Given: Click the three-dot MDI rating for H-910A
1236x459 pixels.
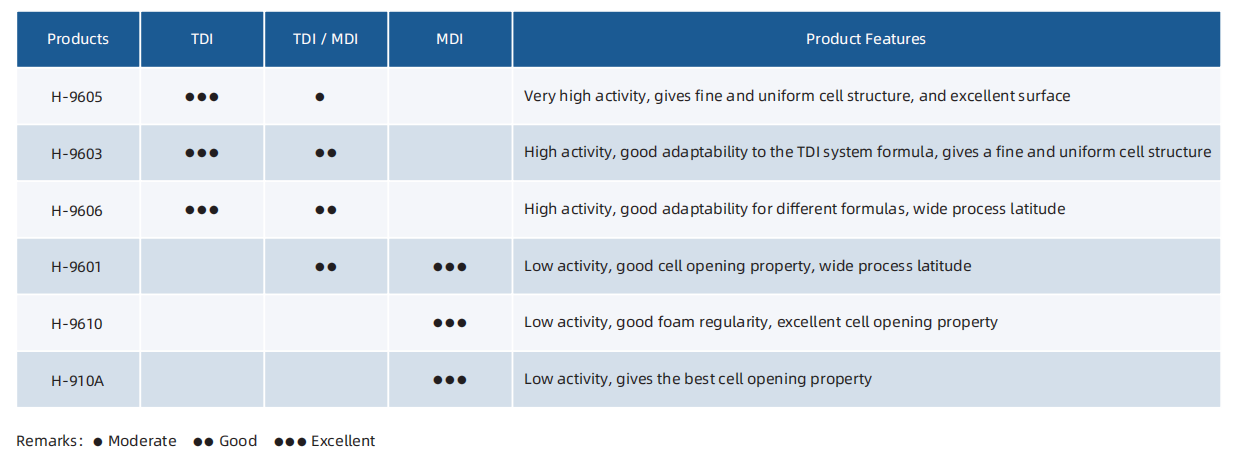Looking at the screenshot, I should [x=450, y=380].
